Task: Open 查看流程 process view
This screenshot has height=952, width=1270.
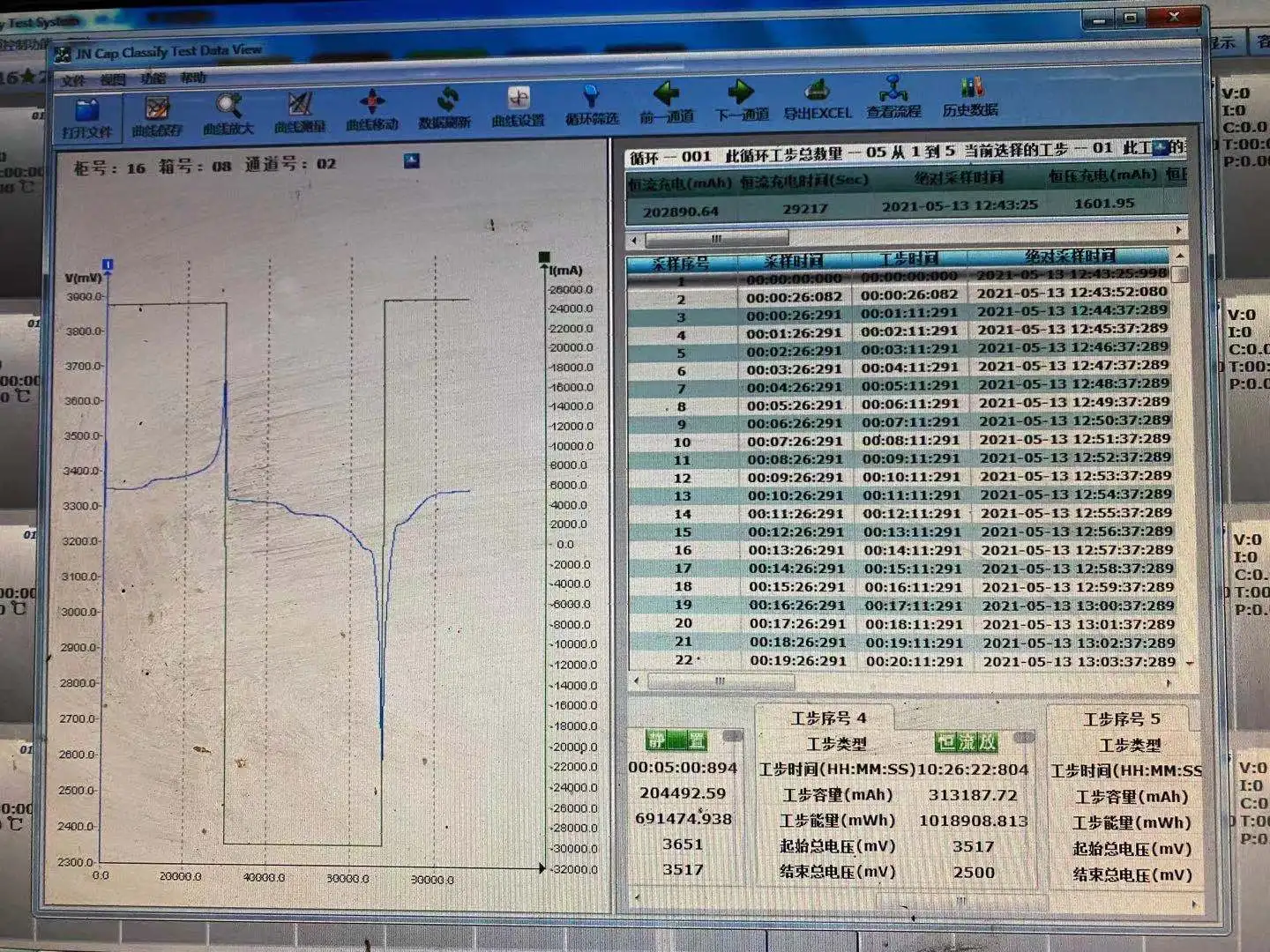Action: tap(894, 98)
